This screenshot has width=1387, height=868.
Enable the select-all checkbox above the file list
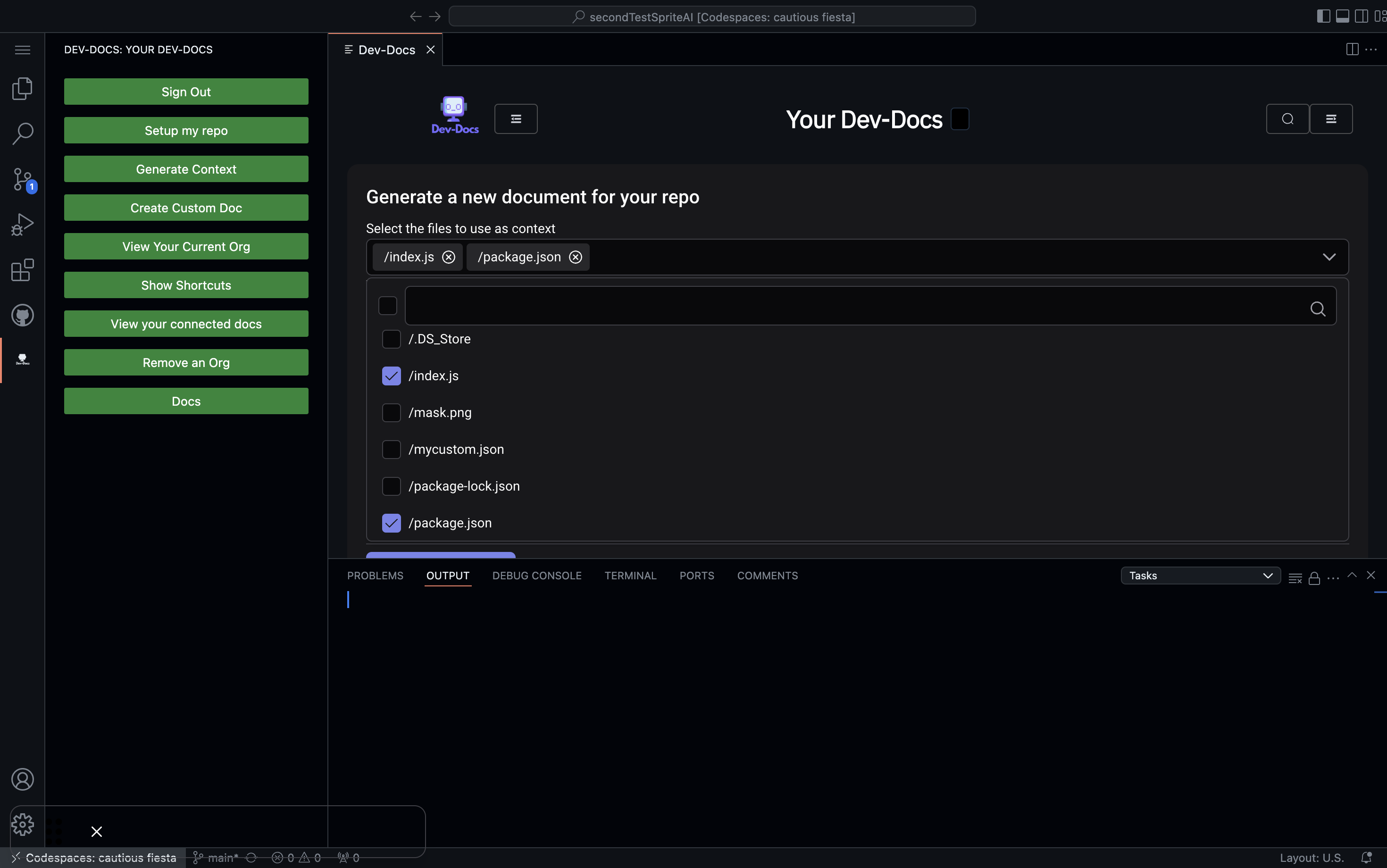point(387,305)
